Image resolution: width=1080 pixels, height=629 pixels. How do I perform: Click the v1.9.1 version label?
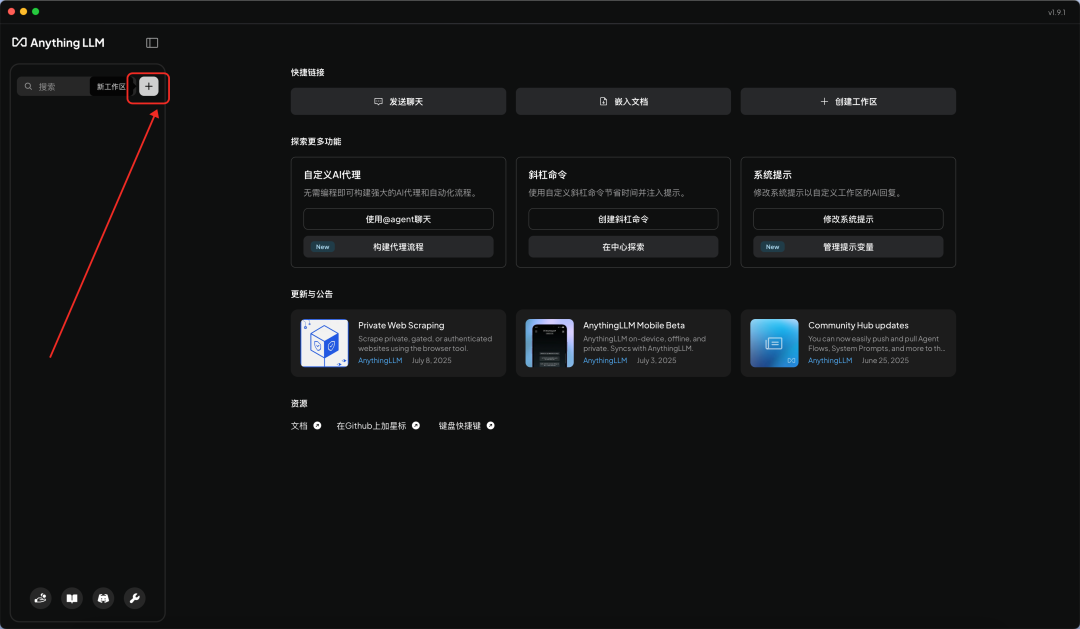click(1057, 12)
